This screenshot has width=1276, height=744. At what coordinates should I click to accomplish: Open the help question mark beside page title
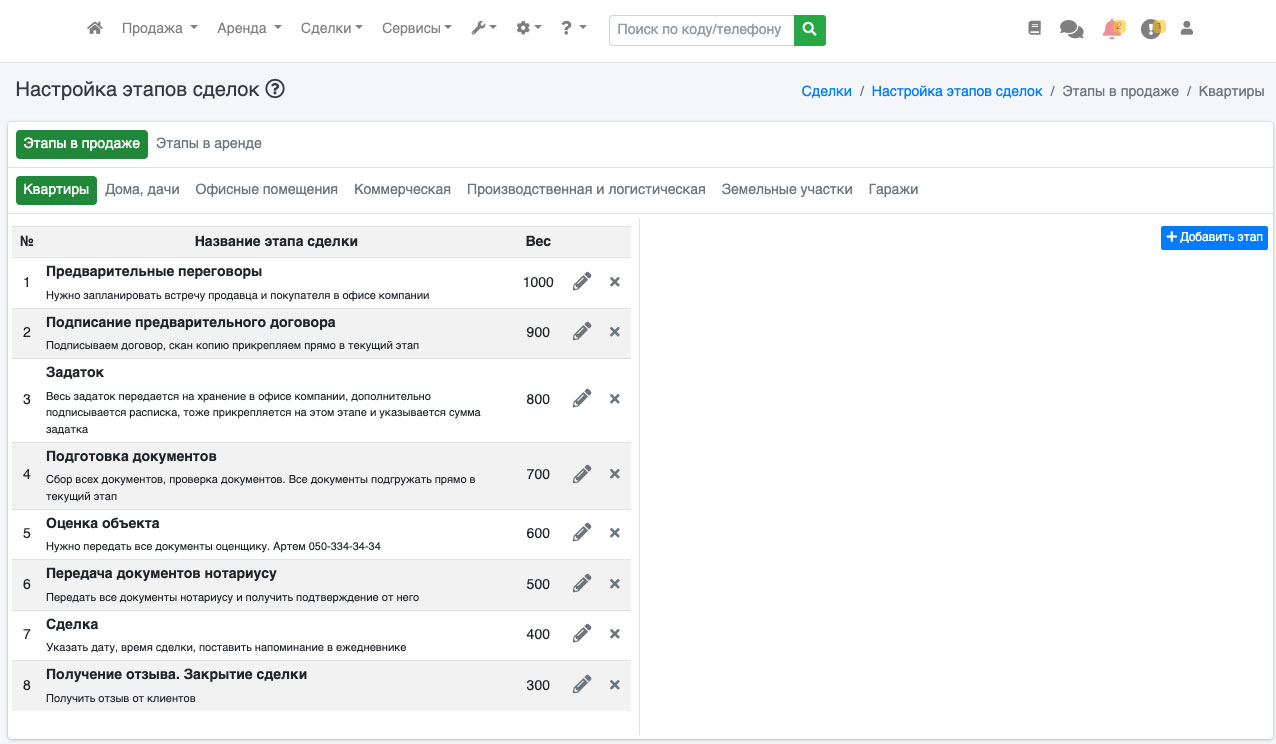point(275,90)
